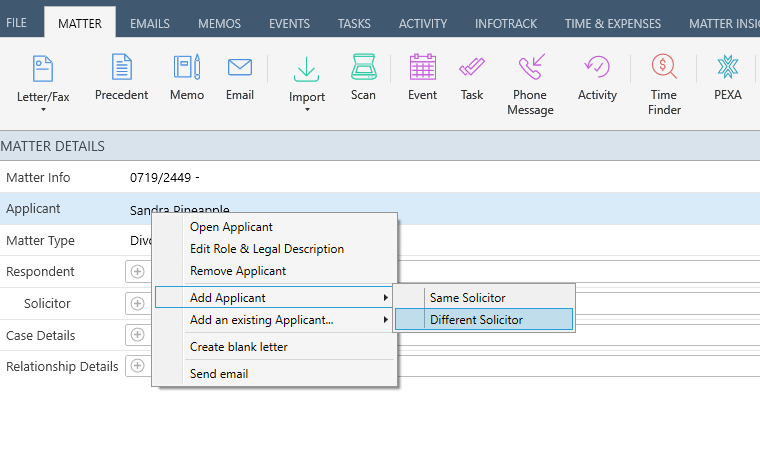Open the FILE menu
This screenshot has height=449, width=760.
pos(16,23)
